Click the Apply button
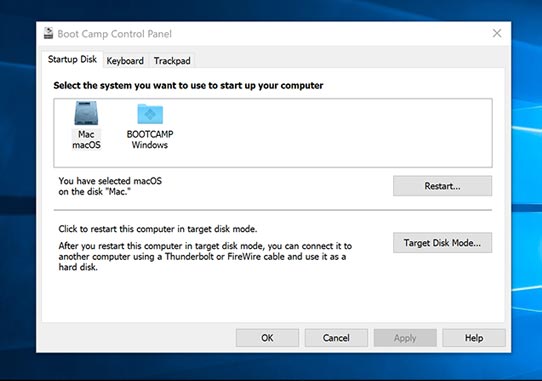Screen dimensions: 542x381 click(x=405, y=338)
